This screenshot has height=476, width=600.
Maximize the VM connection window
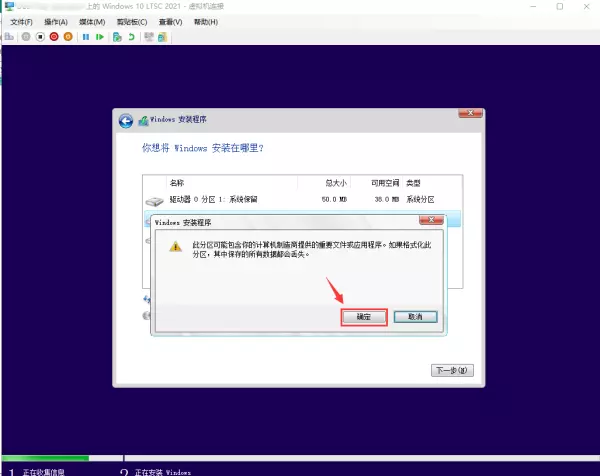coord(559,7)
